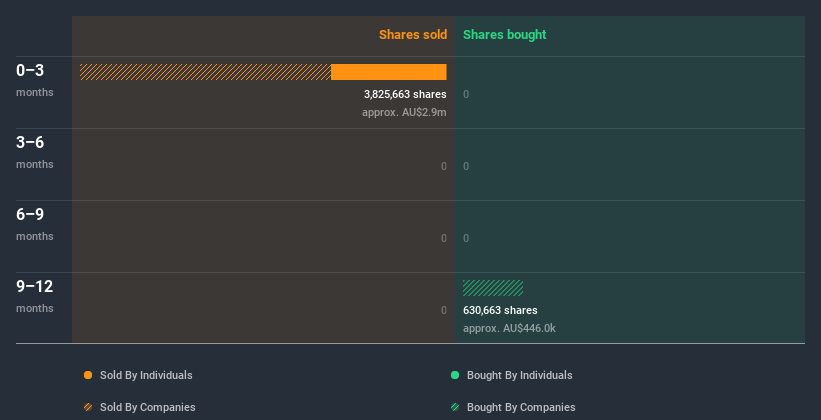Toggle the Bought By Companies legend label

[x=521, y=407]
